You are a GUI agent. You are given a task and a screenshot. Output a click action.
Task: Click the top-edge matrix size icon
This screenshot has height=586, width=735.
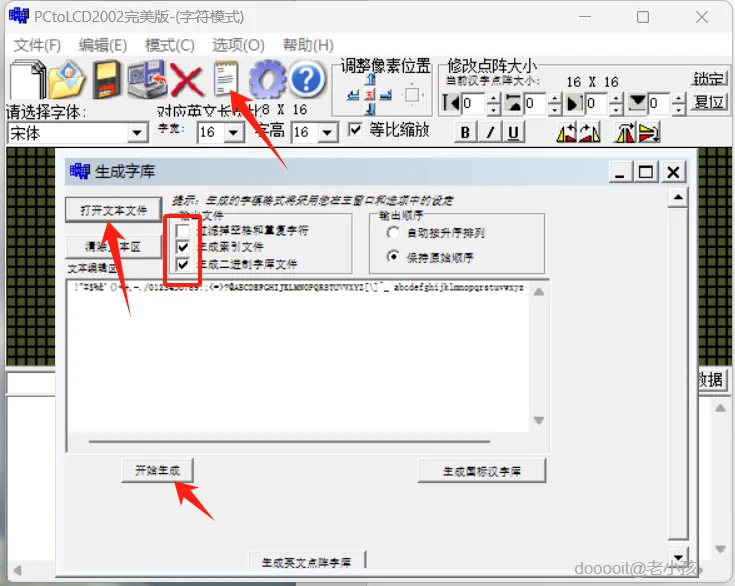(x=514, y=103)
